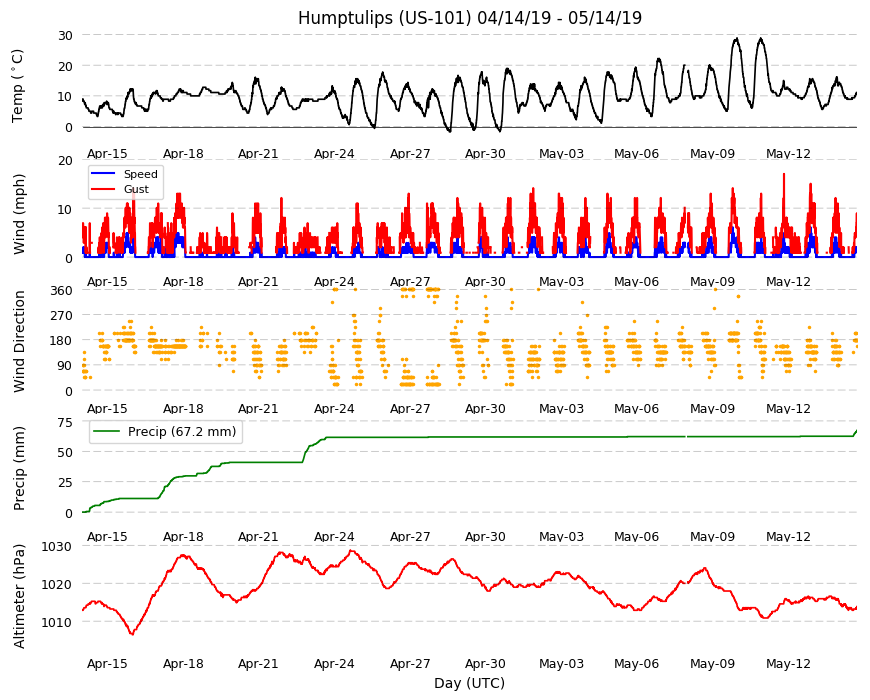Click the 1030 tick on altimeter axis
This screenshot has height=700, width=870.
57,546
